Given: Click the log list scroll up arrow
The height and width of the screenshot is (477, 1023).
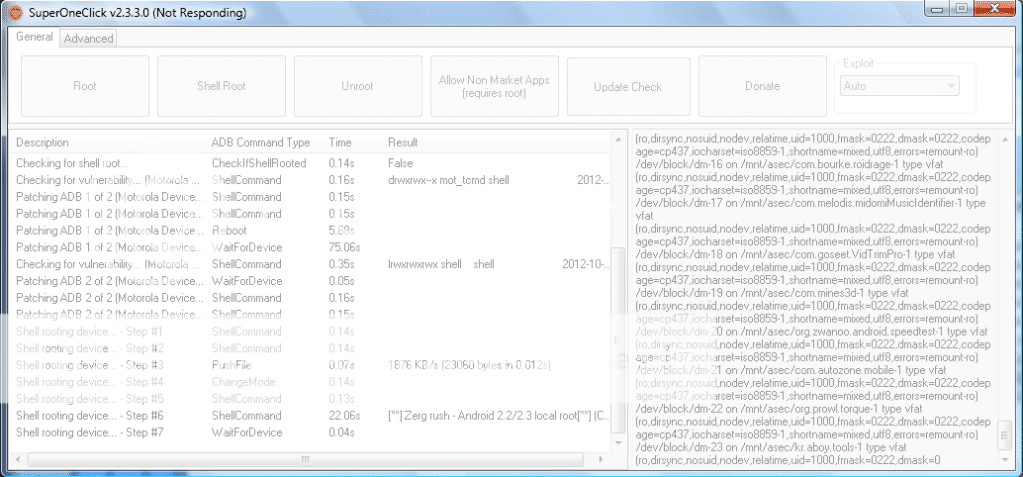Looking at the screenshot, I should [x=618, y=139].
